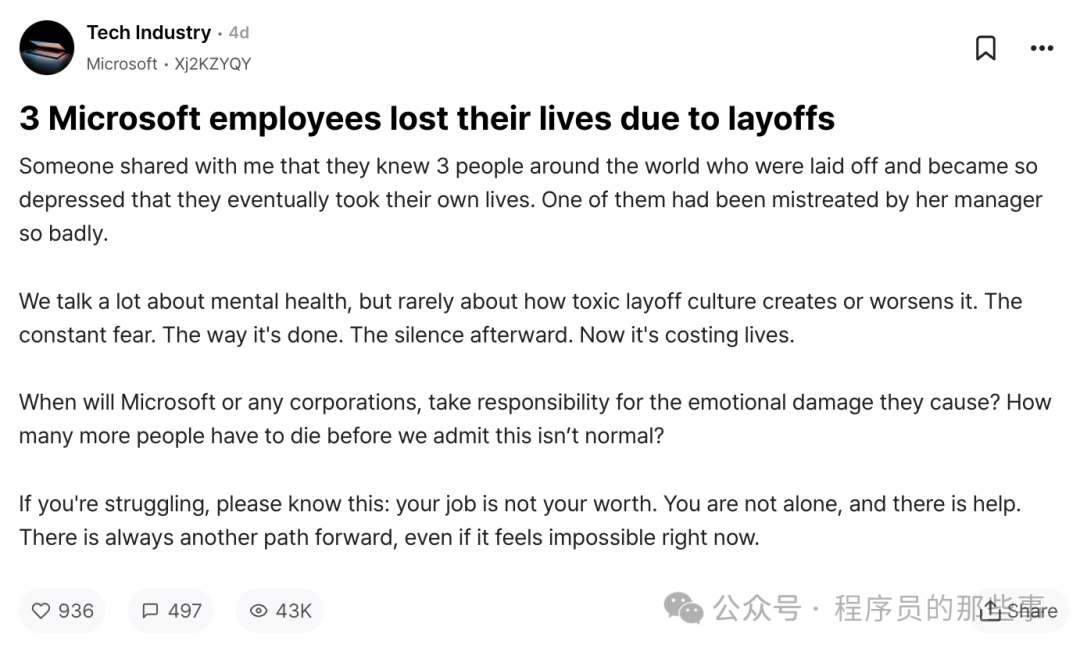Click the paragraph starting 'When will Microsoft'
Image resolution: width=1080 pixels, height=652 pixels.
coord(535,419)
